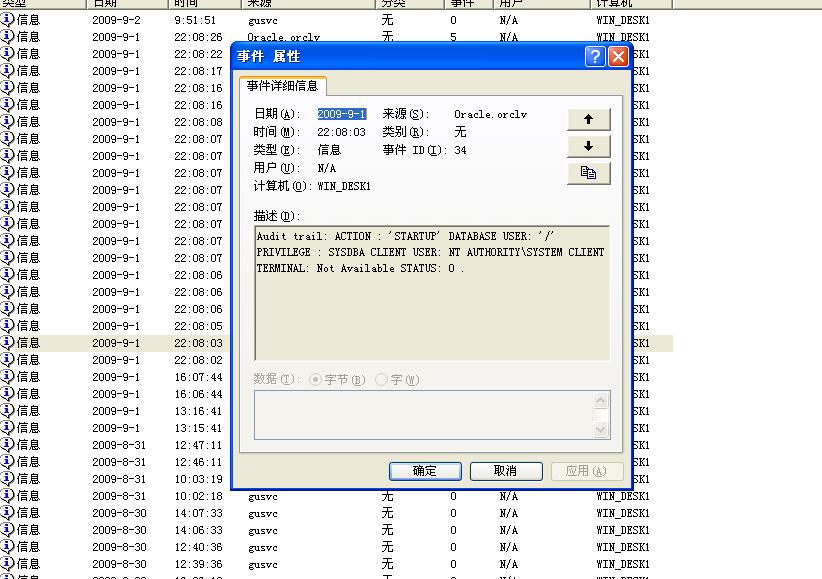Click the up arrow for previous event
This screenshot has width=822, height=579.
coord(588,119)
